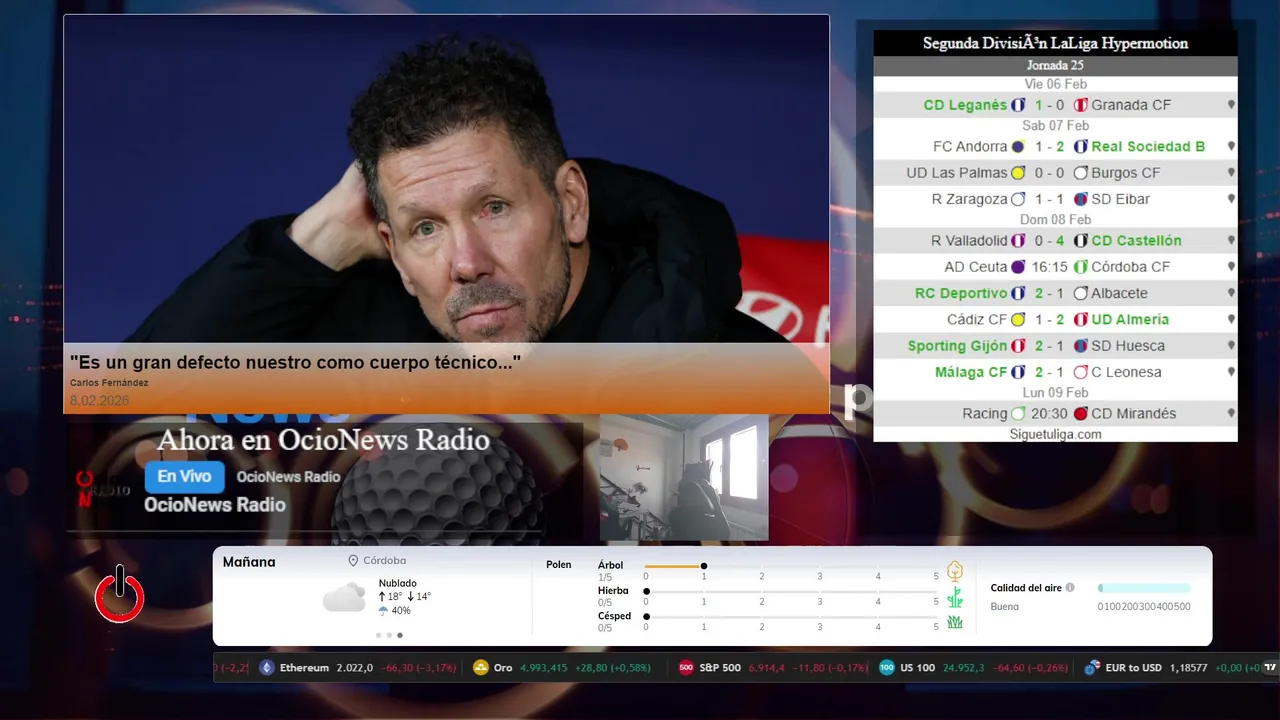This screenshot has height=720, width=1280.
Task: Open the webcam room thumbnail
Action: point(684,478)
